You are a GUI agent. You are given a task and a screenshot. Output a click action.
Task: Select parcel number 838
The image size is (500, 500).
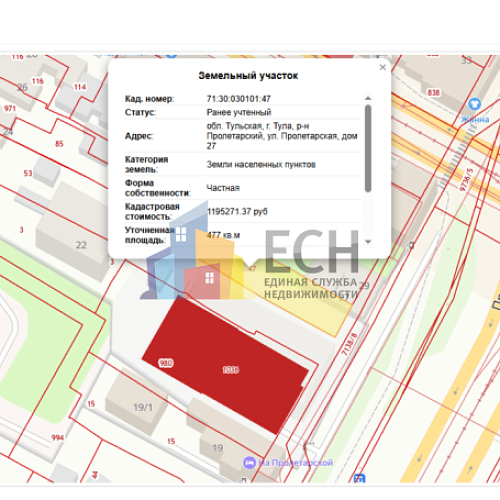[x=434, y=92]
